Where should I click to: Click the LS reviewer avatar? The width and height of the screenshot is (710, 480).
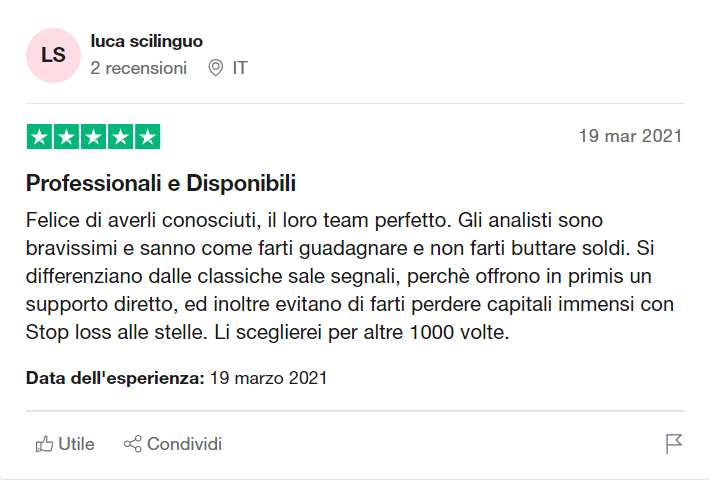click(x=53, y=55)
